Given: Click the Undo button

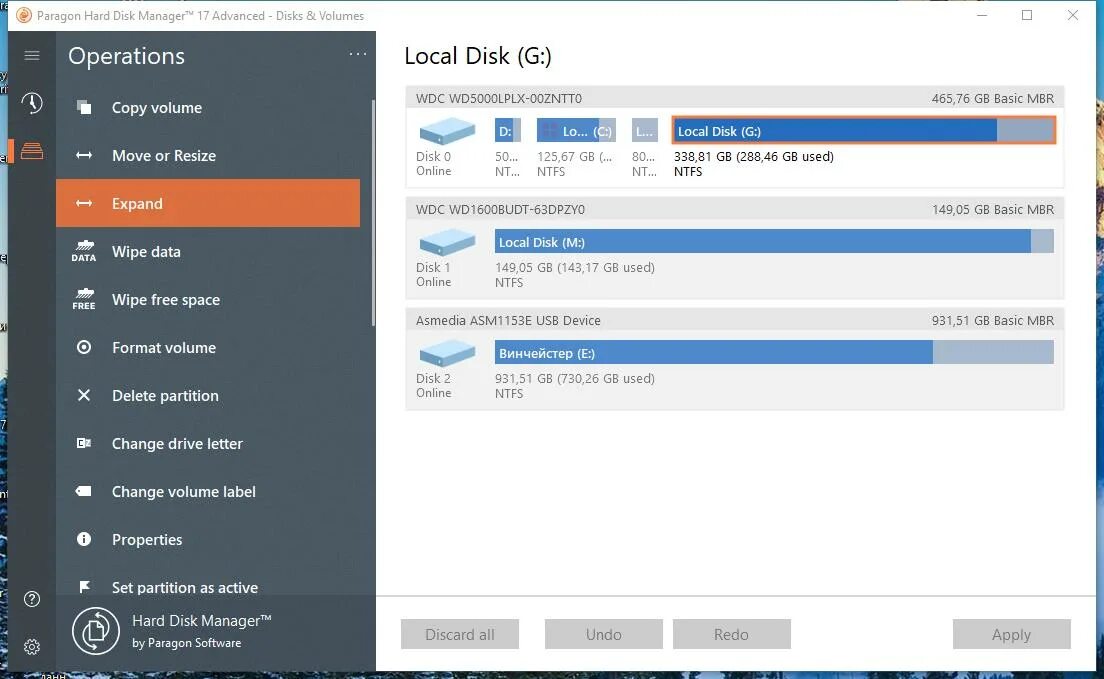Looking at the screenshot, I should click(603, 634).
